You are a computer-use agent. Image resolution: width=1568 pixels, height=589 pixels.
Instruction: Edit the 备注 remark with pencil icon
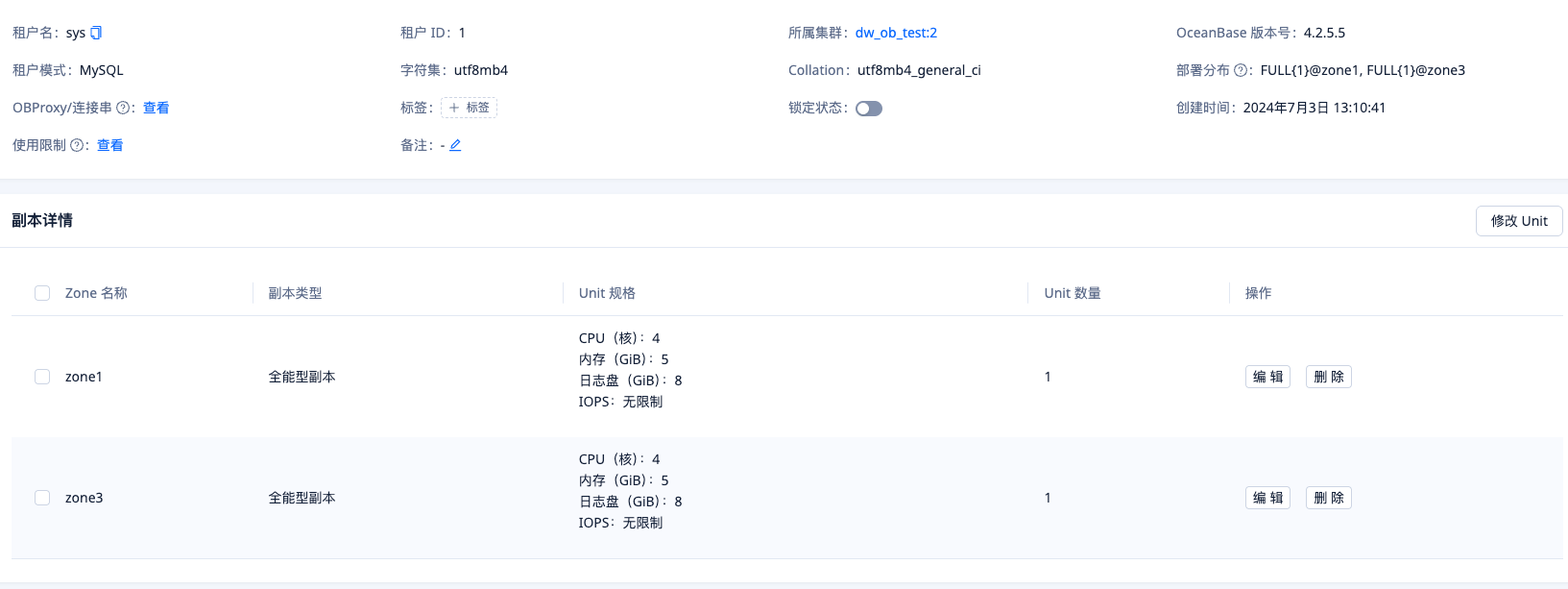tap(455, 145)
